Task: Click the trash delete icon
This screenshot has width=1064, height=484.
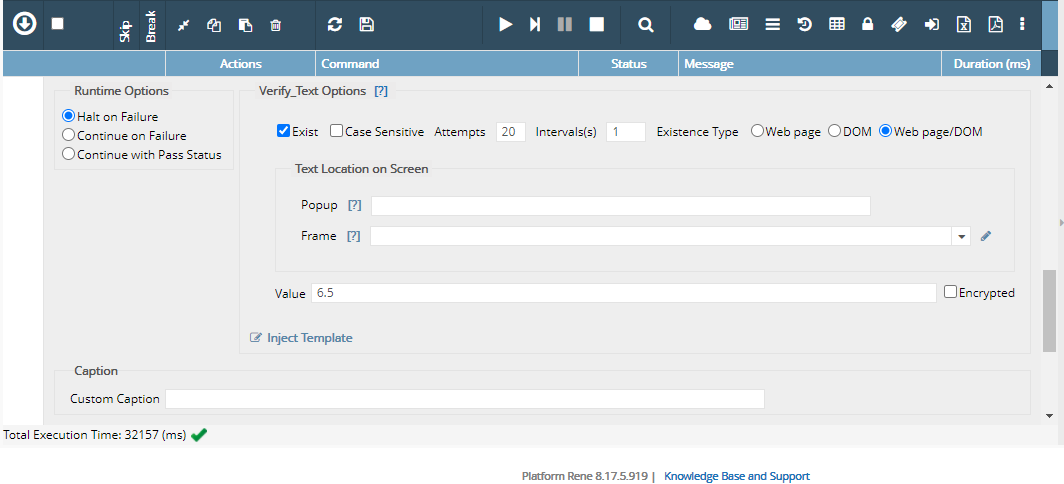Action: (276, 25)
